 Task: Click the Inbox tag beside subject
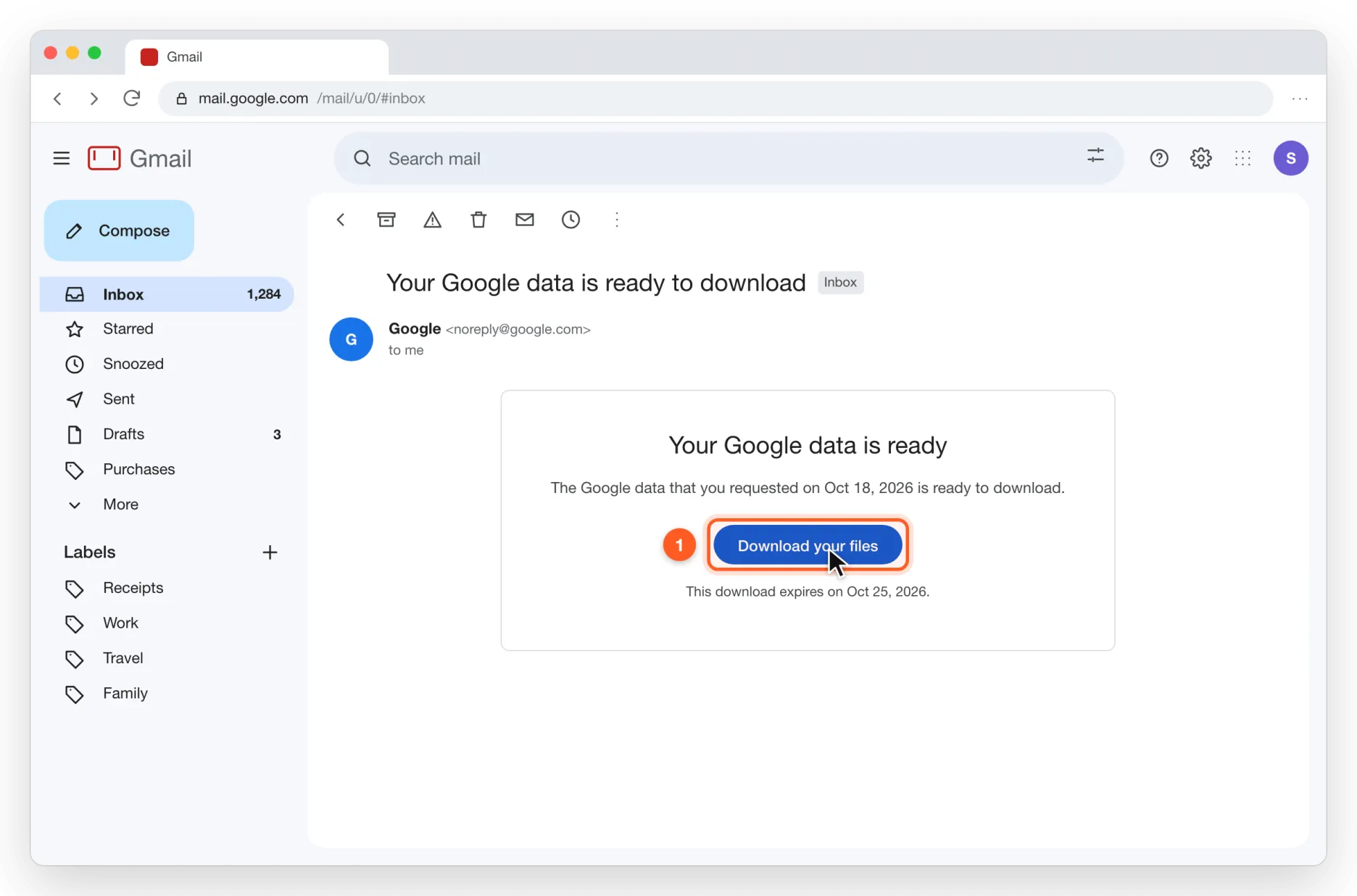840,282
